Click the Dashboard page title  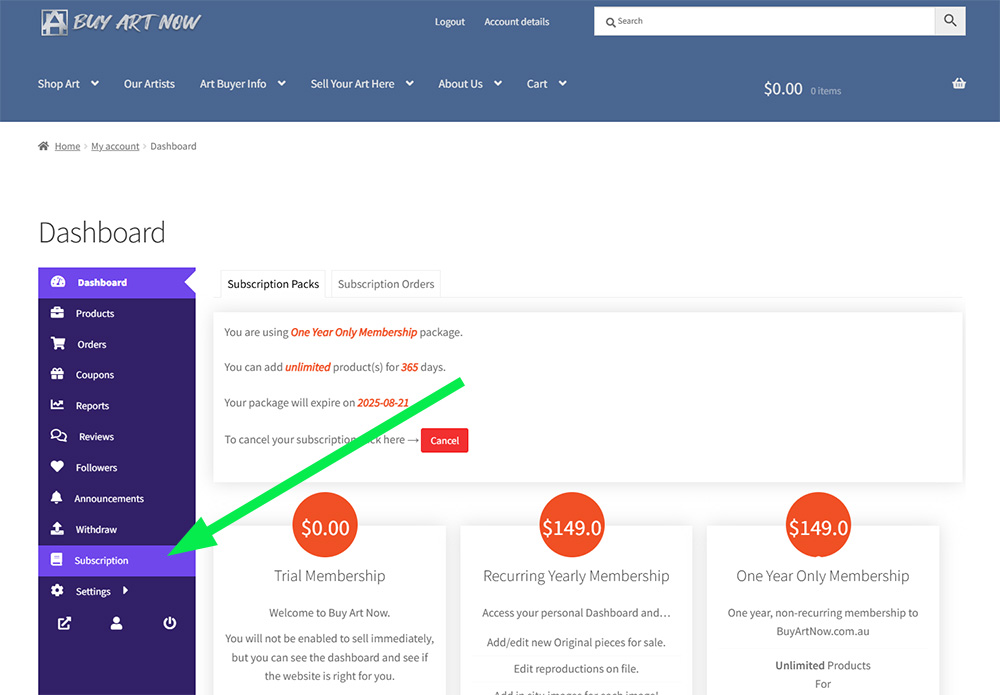102,232
